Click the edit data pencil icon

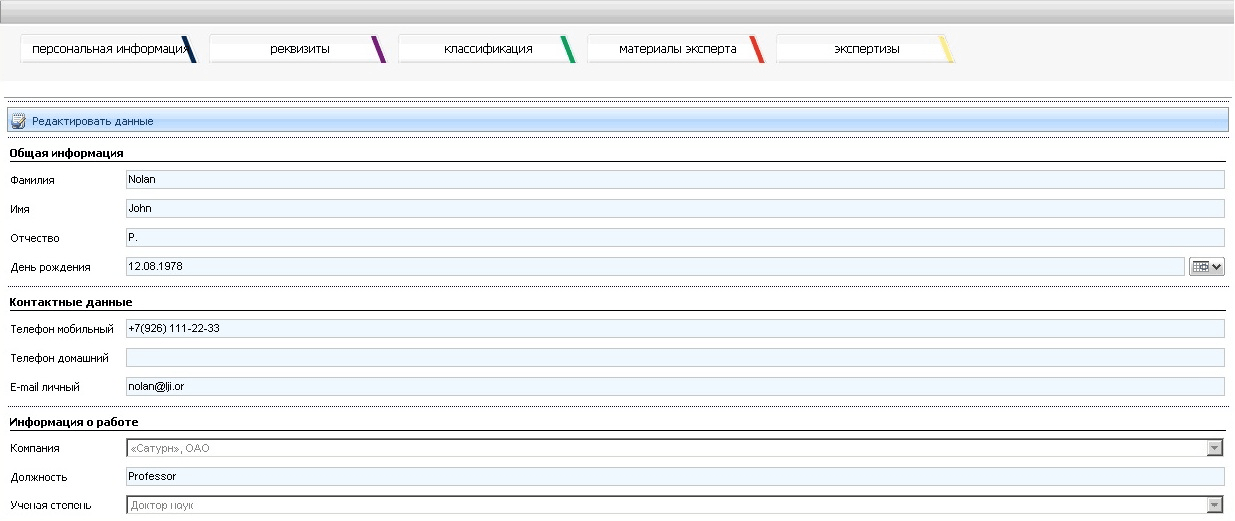(x=18, y=121)
